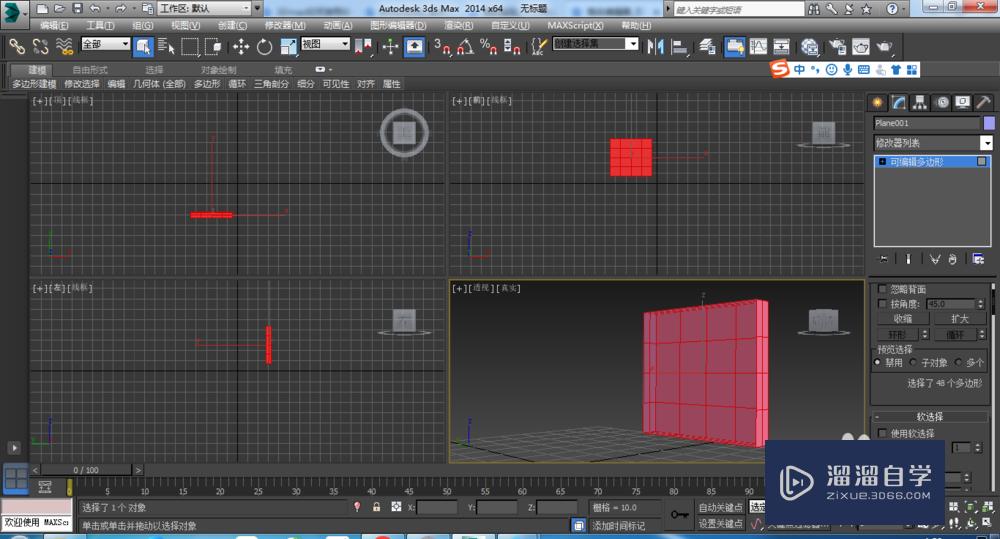Choose the 子对象 preview selection option

pos(914,363)
